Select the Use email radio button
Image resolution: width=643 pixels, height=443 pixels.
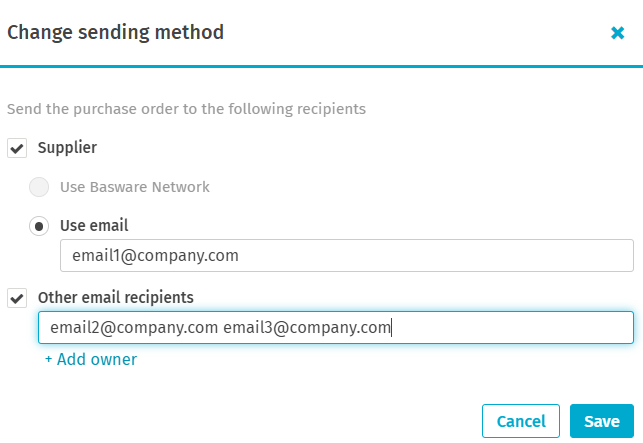coord(39,226)
